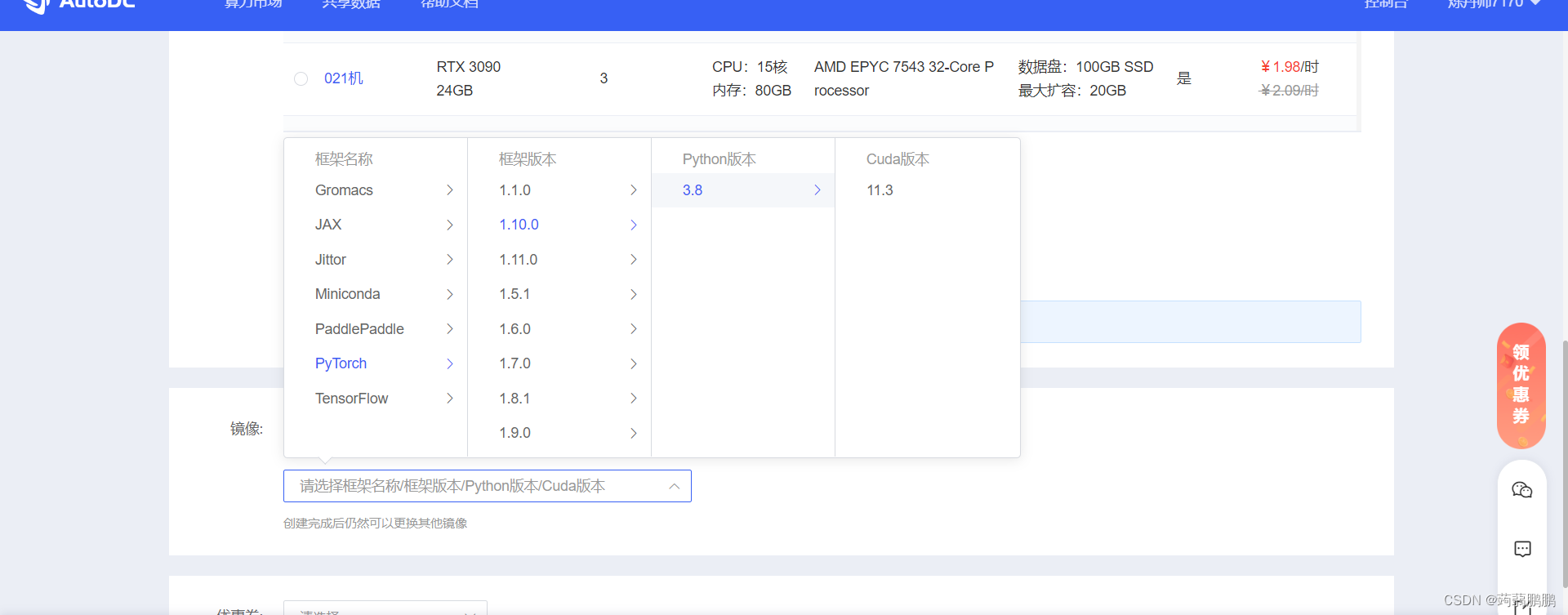Click the Cuda版本 column header
Screen dimensions: 1568x615
tap(898, 159)
